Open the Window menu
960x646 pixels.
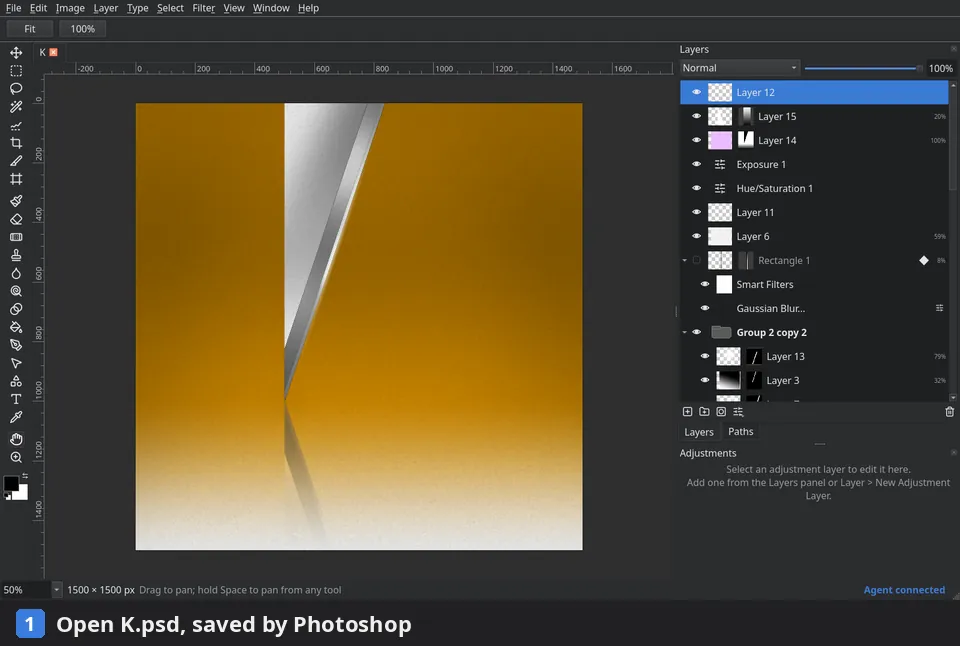(271, 8)
